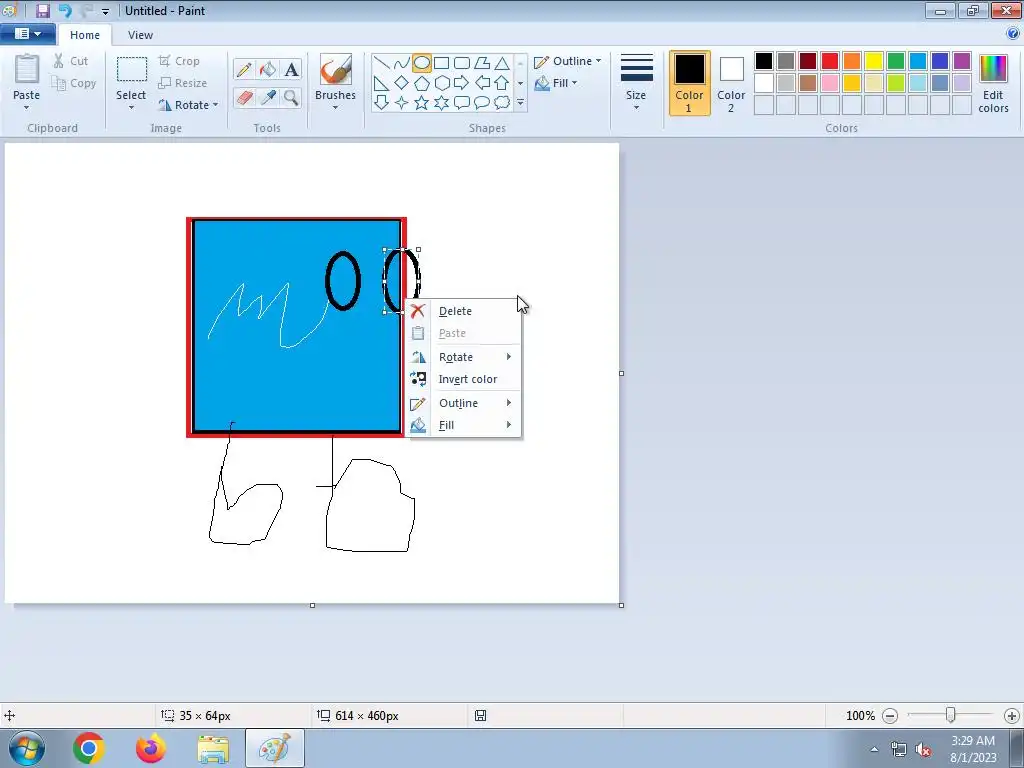Open the Brushes dropdown arrow
The width and height of the screenshot is (1024, 768).
[335, 108]
